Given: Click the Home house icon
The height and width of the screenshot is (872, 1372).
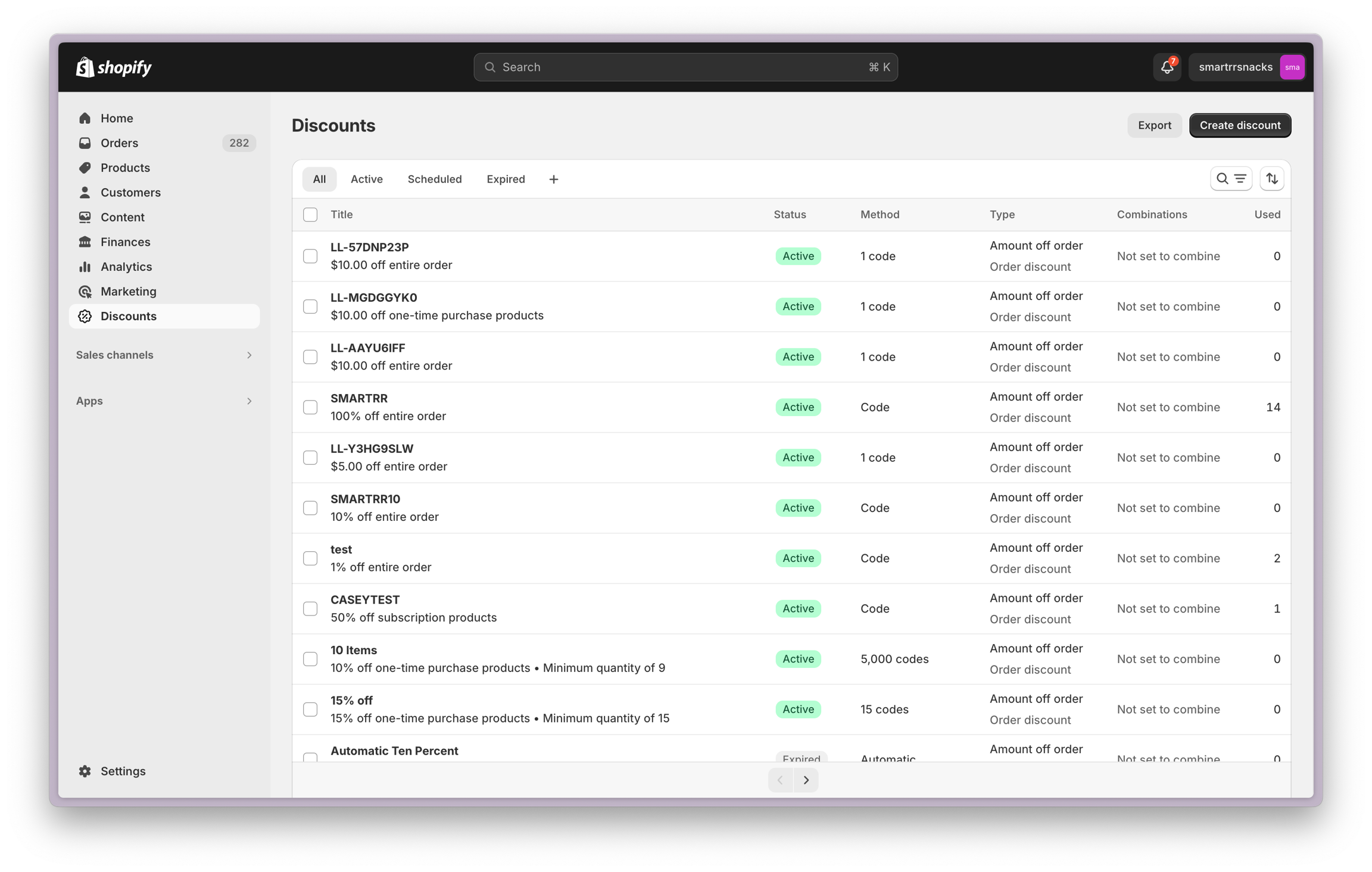Looking at the screenshot, I should (85, 118).
